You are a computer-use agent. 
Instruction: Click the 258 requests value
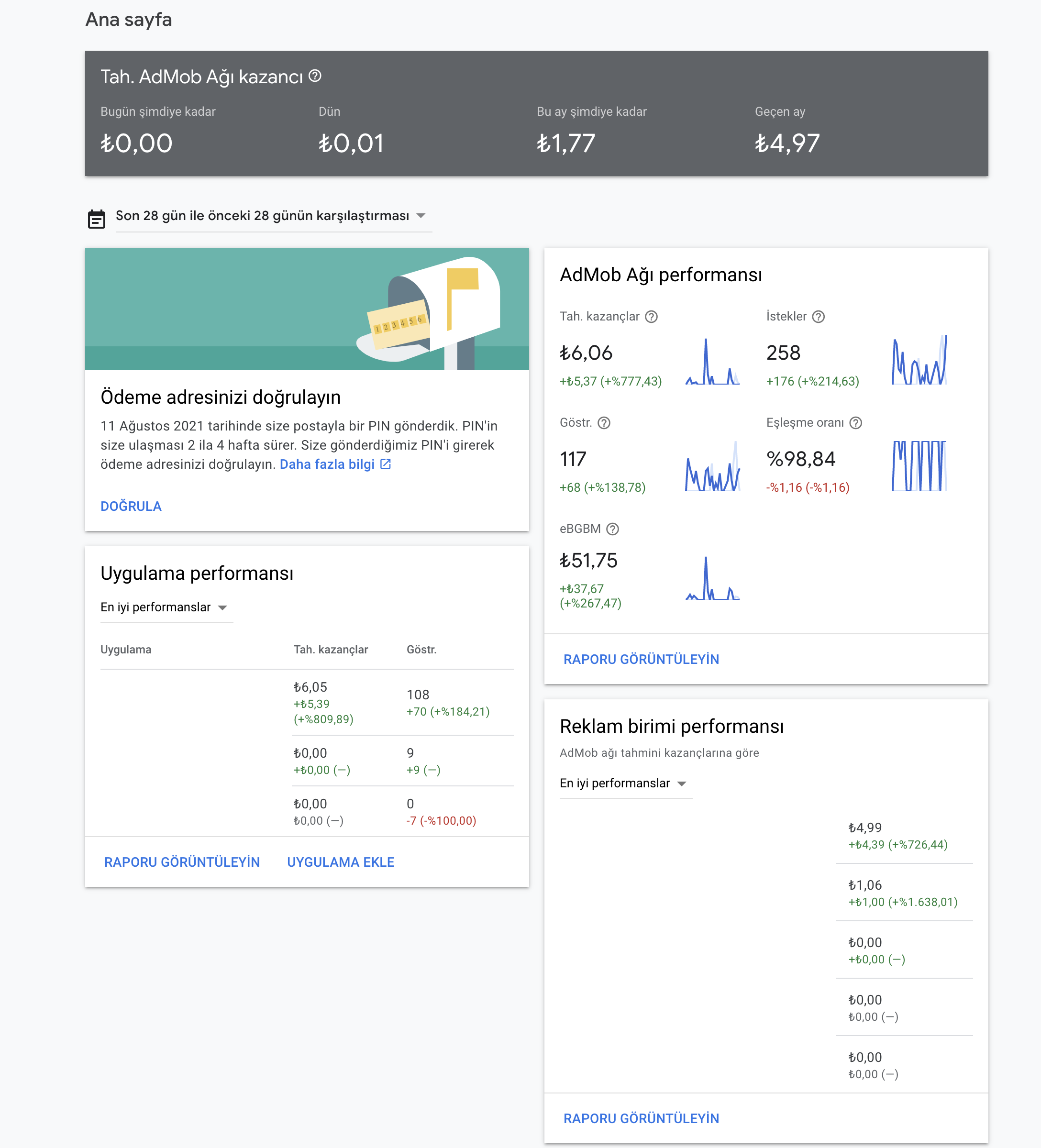coord(783,353)
